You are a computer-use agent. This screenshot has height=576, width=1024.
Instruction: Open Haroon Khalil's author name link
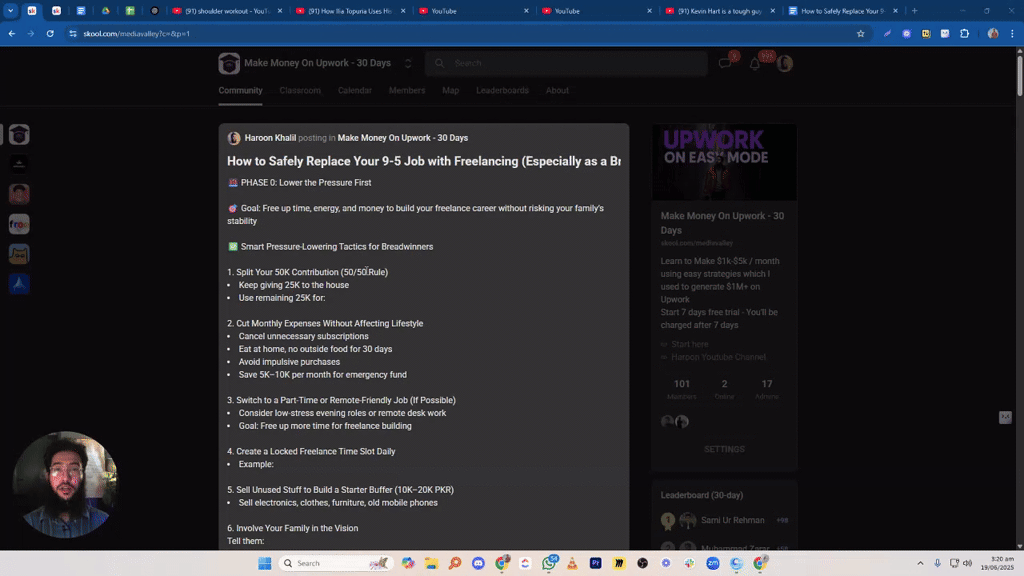[270, 138]
